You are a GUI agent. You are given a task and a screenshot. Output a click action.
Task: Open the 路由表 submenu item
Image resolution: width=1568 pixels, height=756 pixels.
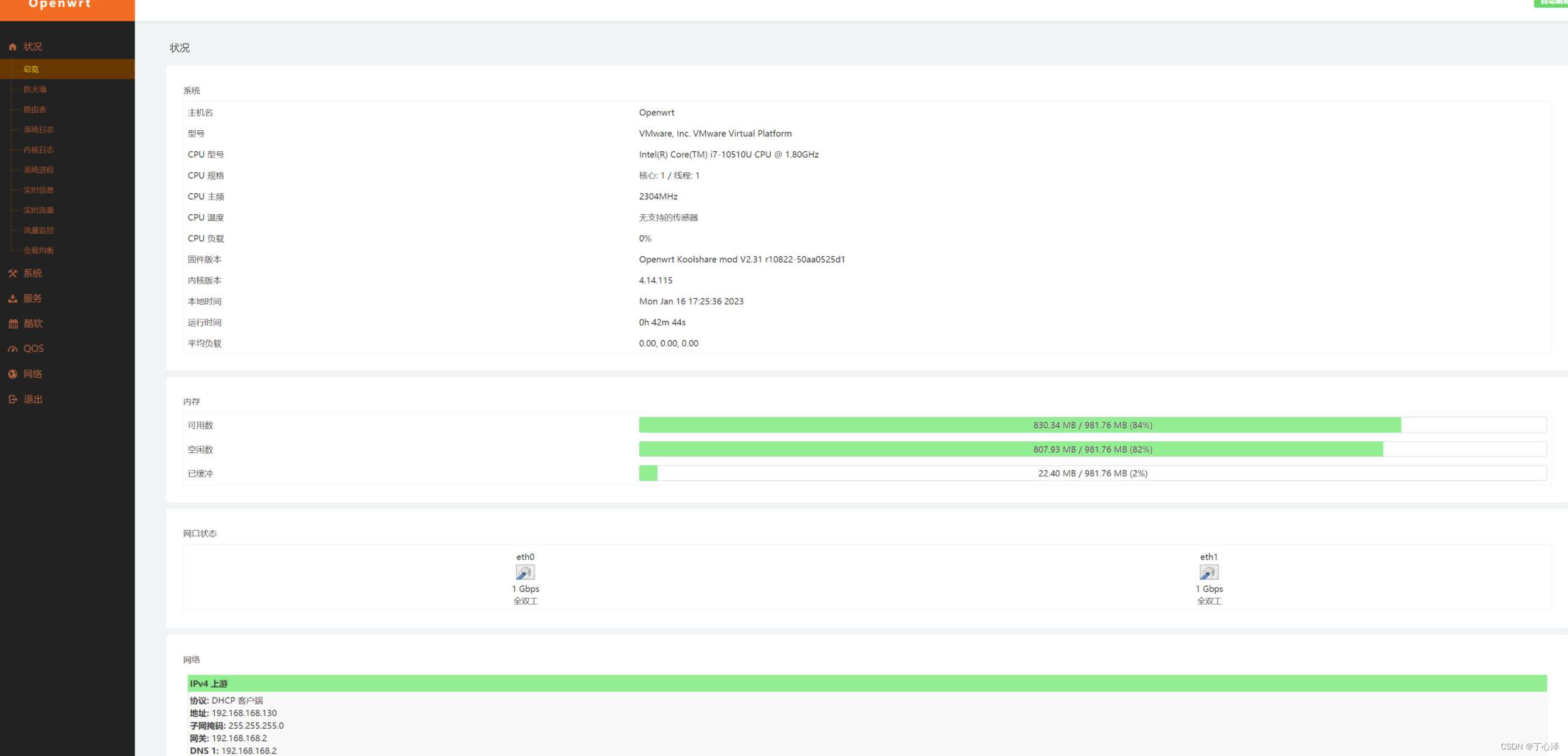[x=34, y=110]
